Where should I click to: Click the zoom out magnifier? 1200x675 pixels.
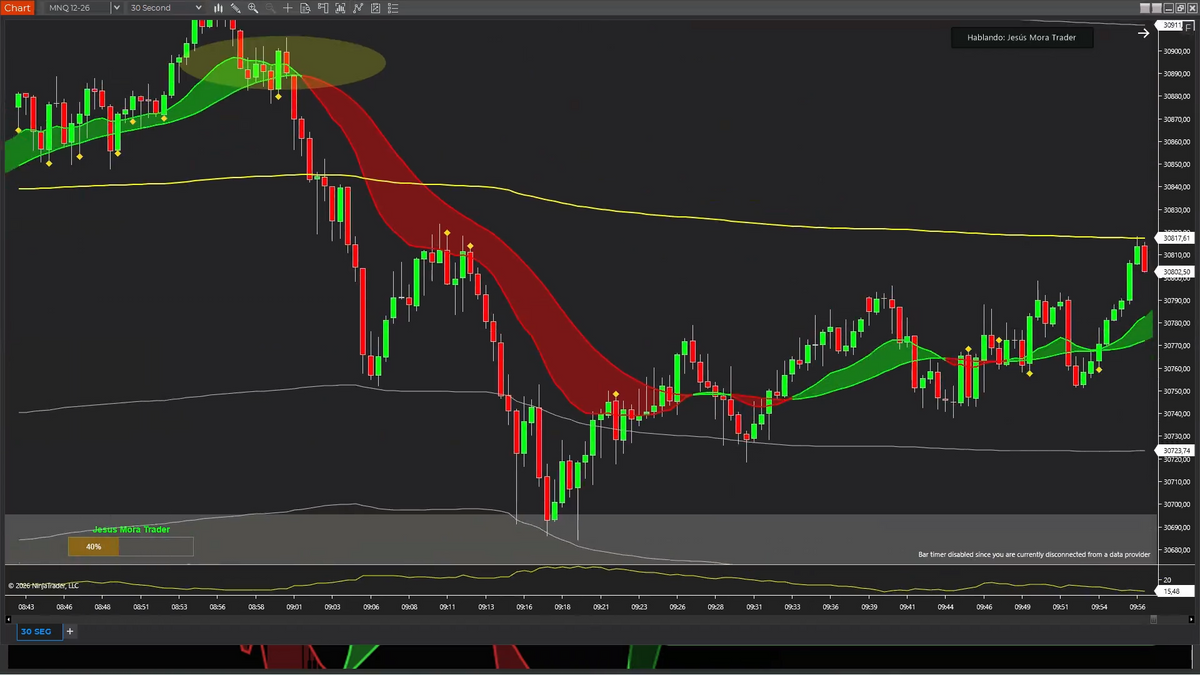click(x=270, y=8)
